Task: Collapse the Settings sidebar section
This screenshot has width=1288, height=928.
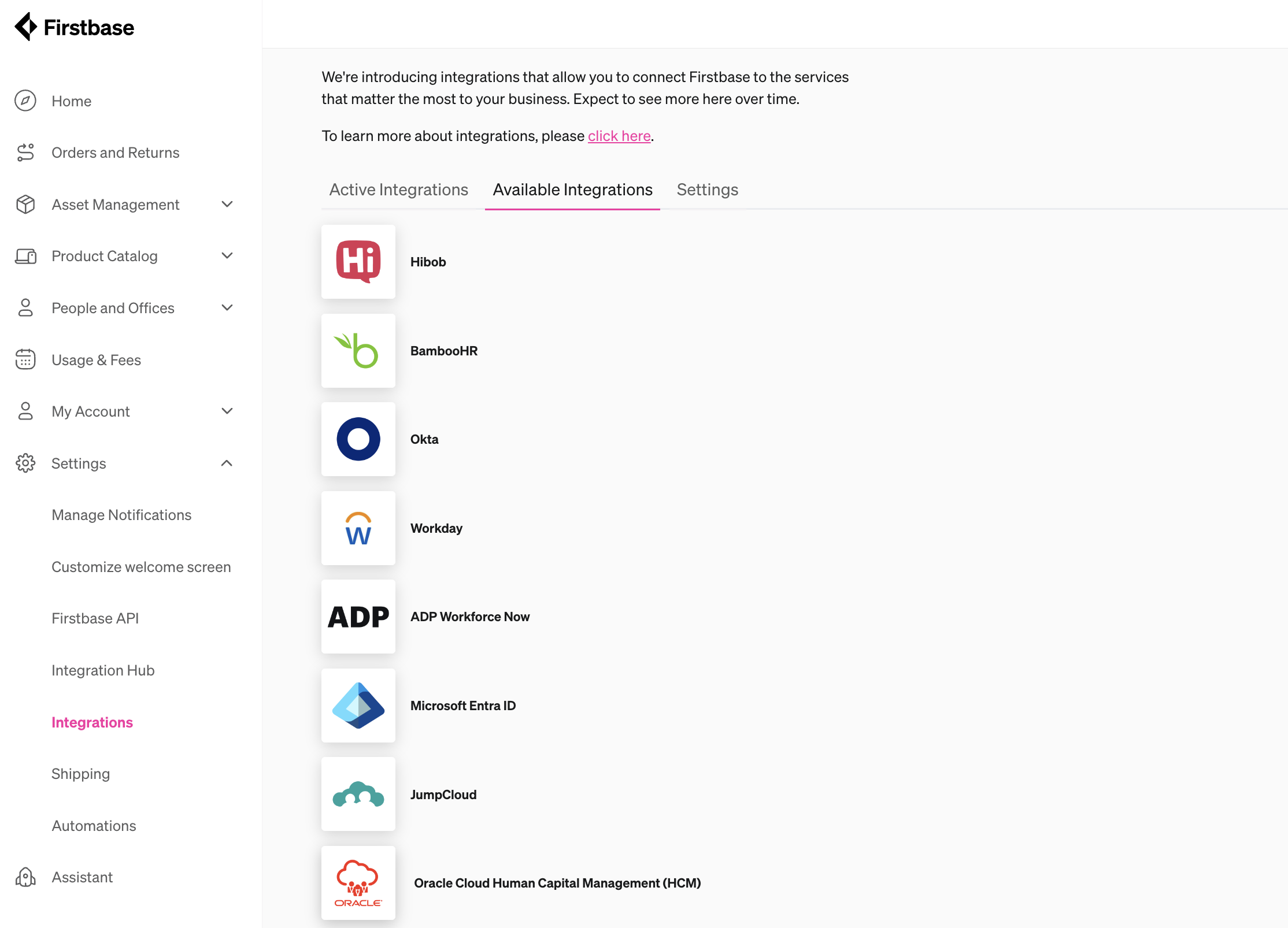Action: (x=227, y=463)
